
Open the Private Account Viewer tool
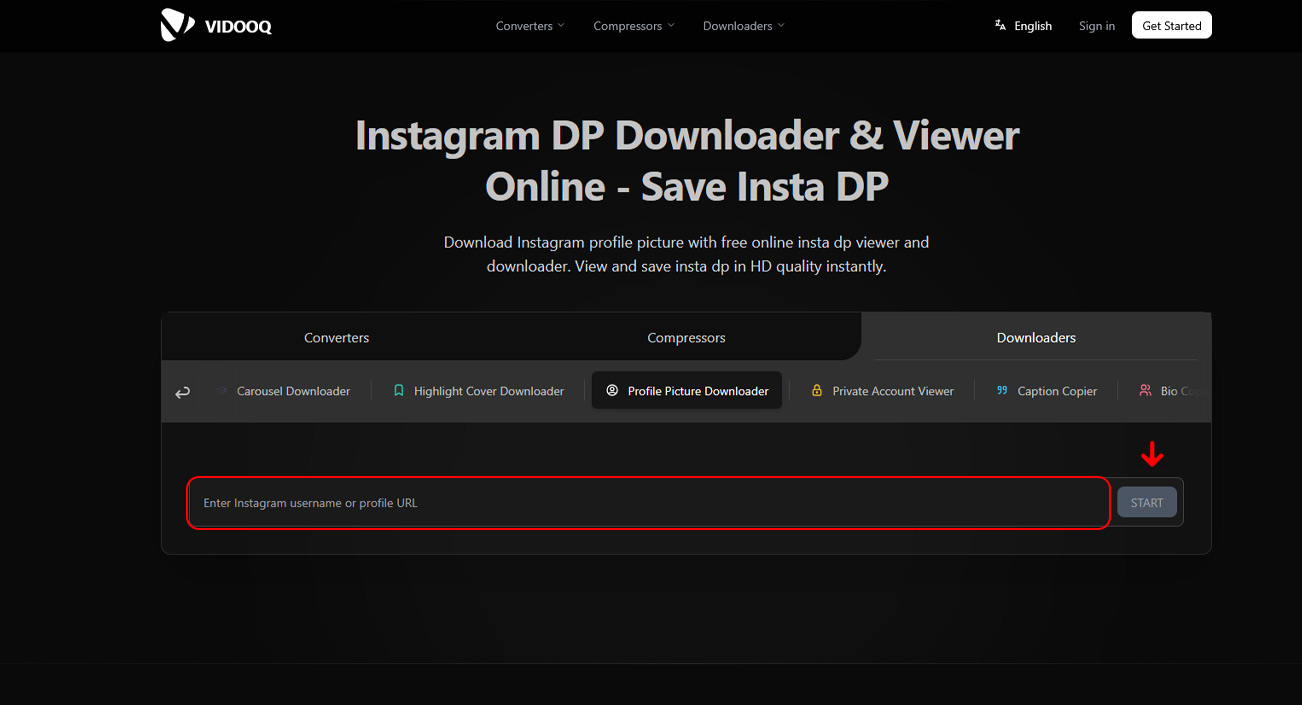(892, 391)
